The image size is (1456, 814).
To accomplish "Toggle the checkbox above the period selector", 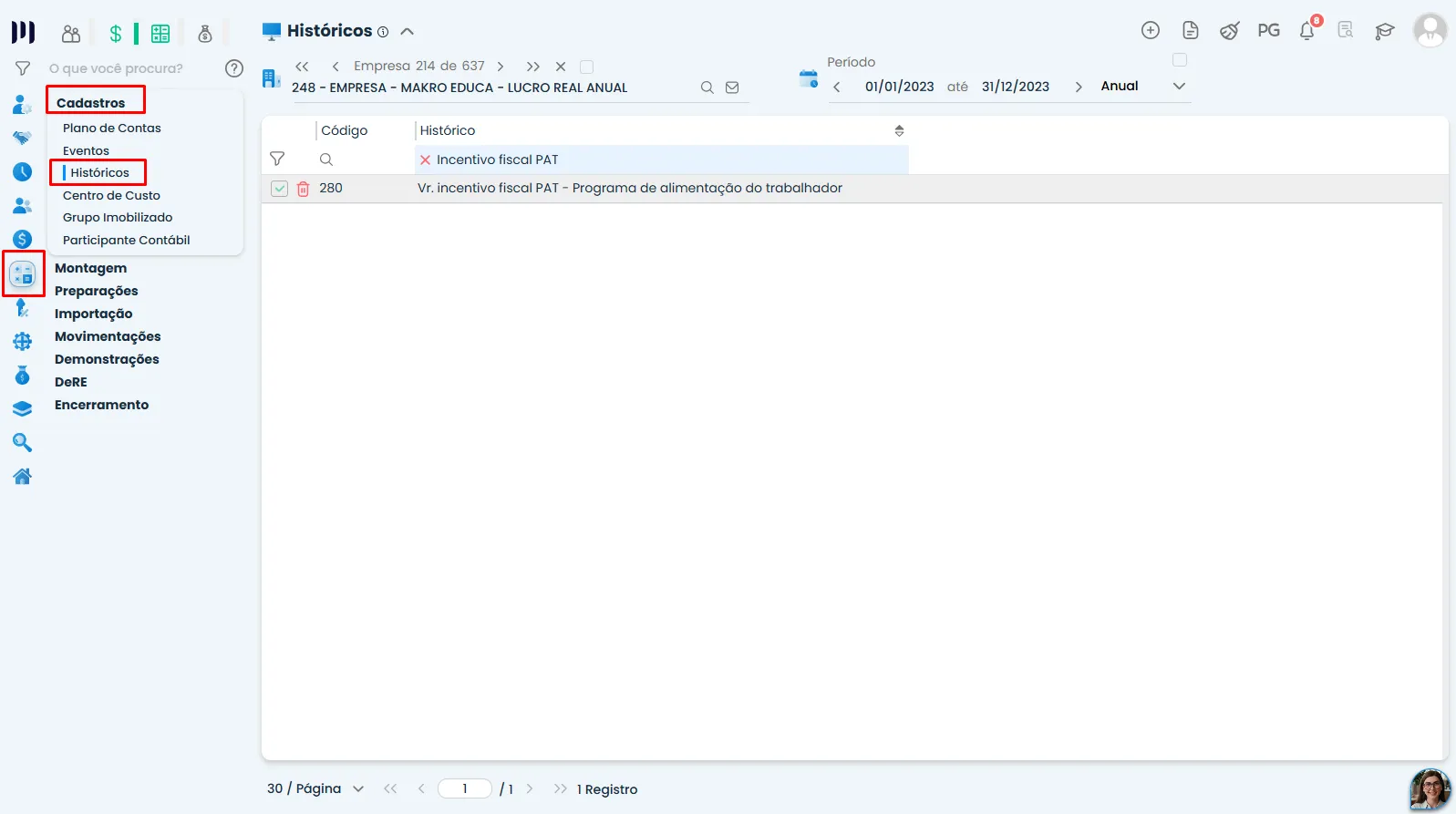I will (1180, 60).
